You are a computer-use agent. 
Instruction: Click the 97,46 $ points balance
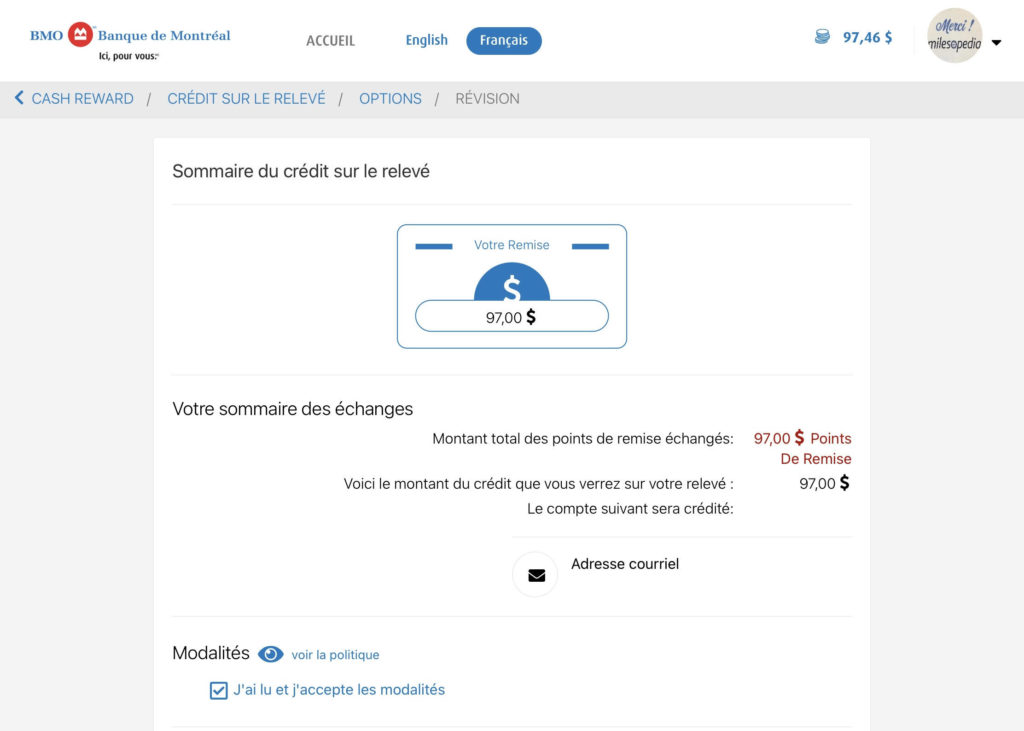pyautogui.click(x=867, y=38)
